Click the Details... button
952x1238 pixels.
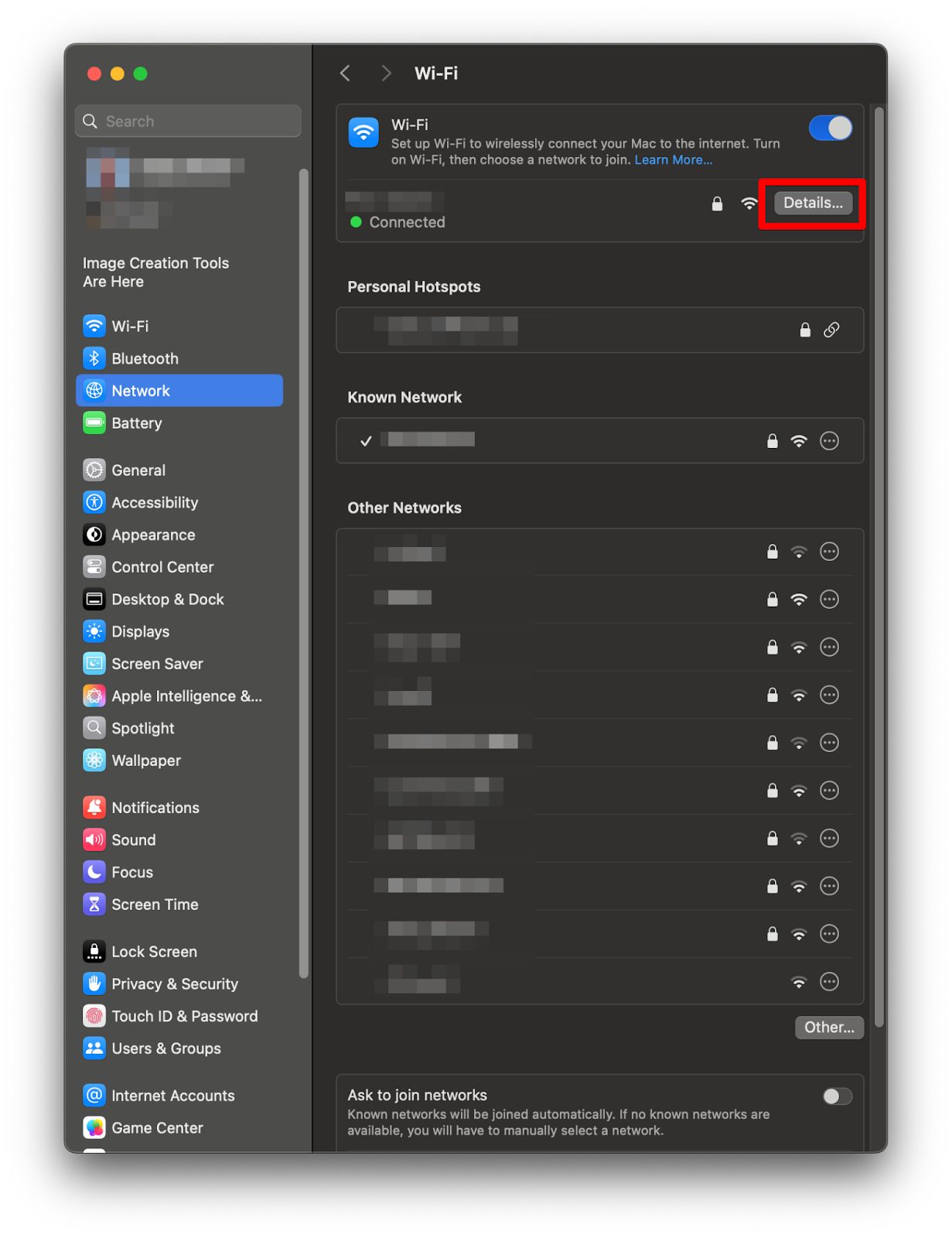(x=813, y=203)
